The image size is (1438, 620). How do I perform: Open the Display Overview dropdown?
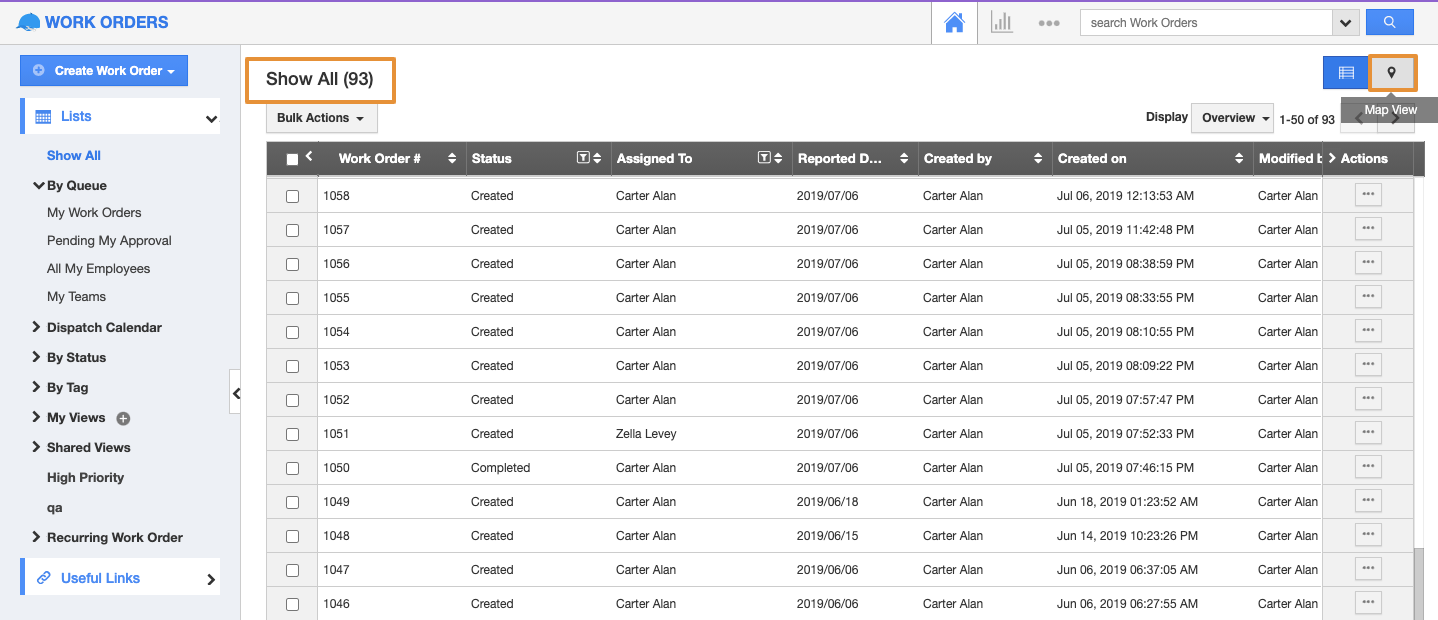(1232, 118)
